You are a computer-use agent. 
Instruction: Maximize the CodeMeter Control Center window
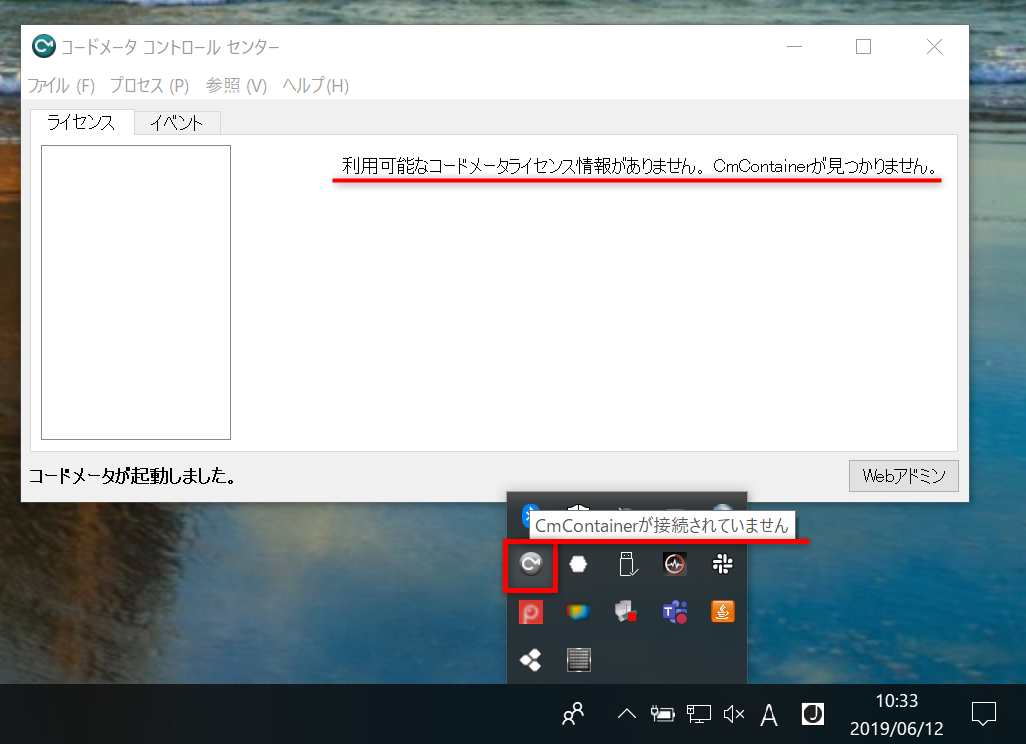click(x=864, y=46)
